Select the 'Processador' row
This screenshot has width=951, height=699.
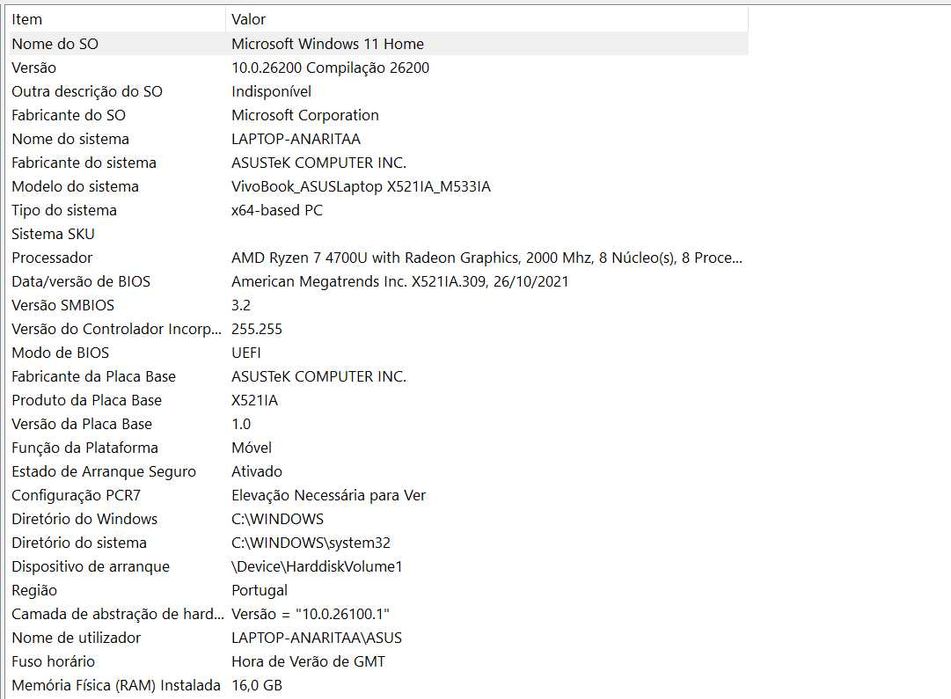(x=378, y=258)
